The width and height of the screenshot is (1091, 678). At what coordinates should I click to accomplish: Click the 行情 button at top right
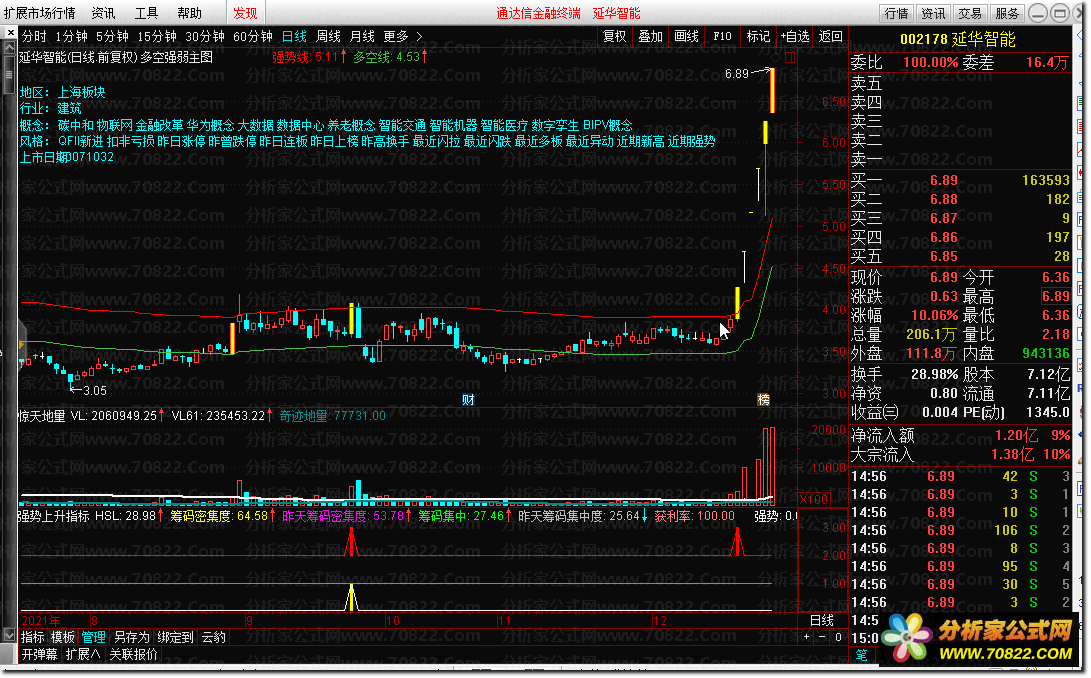tap(896, 13)
